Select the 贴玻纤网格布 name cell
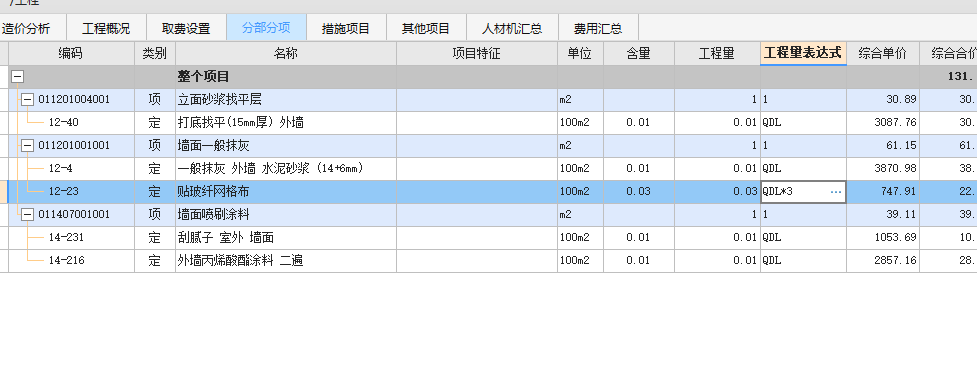 pyautogui.click(x=285, y=192)
